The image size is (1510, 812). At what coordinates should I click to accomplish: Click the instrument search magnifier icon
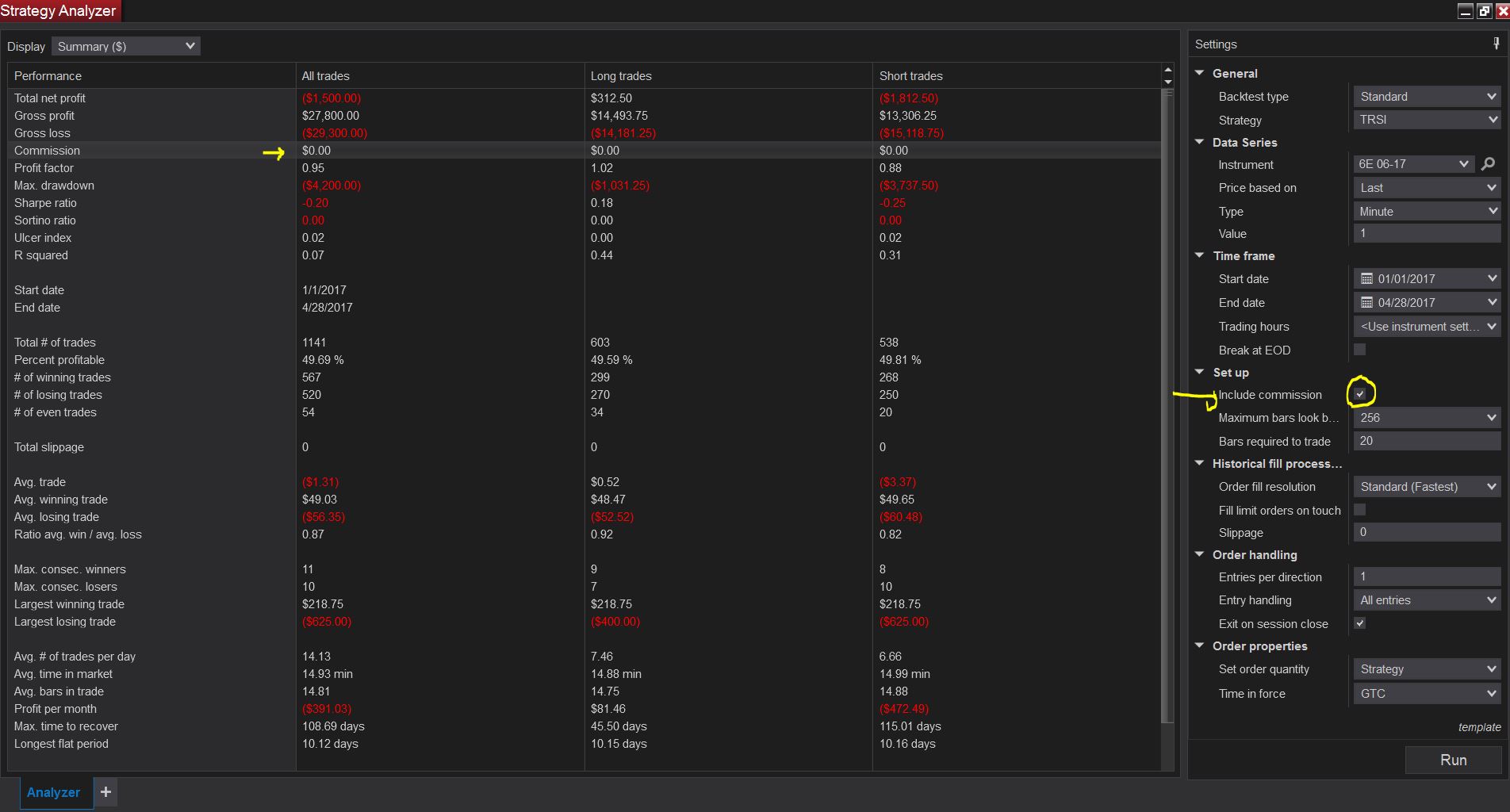[1488, 164]
